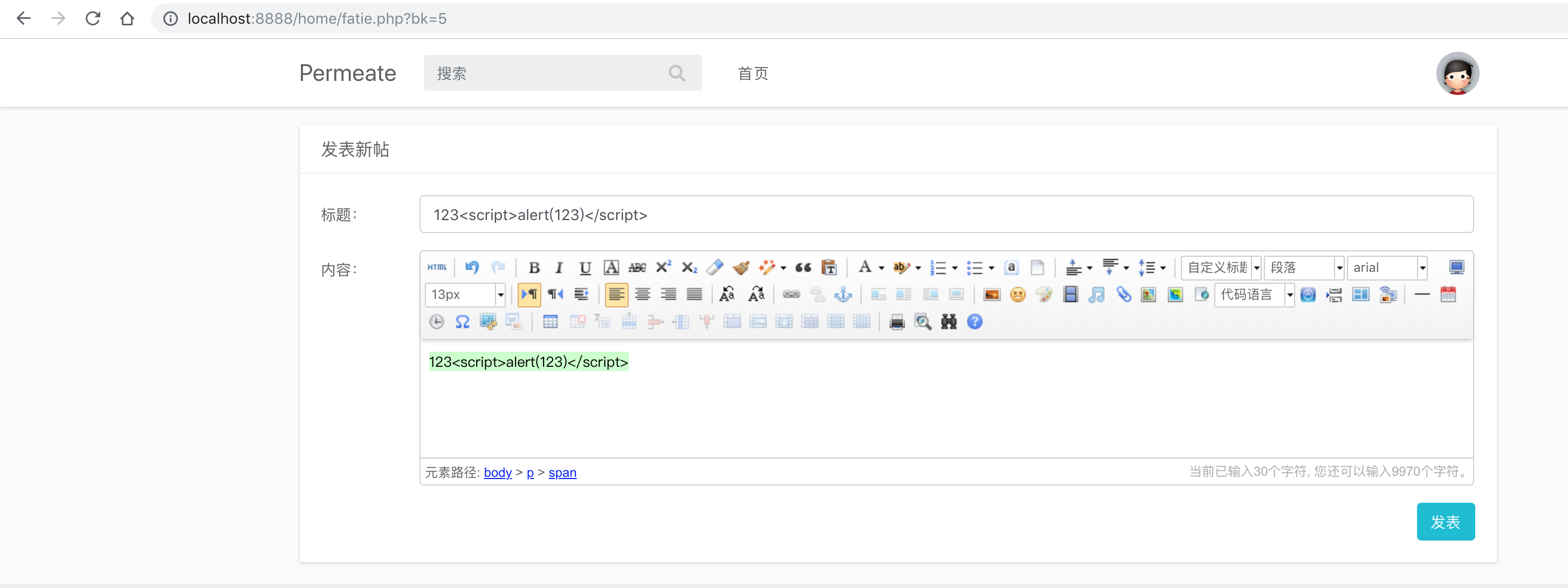Screen dimensions: 1568x588
Task: Go to 首页 in navigation bar
Action: 753,74
